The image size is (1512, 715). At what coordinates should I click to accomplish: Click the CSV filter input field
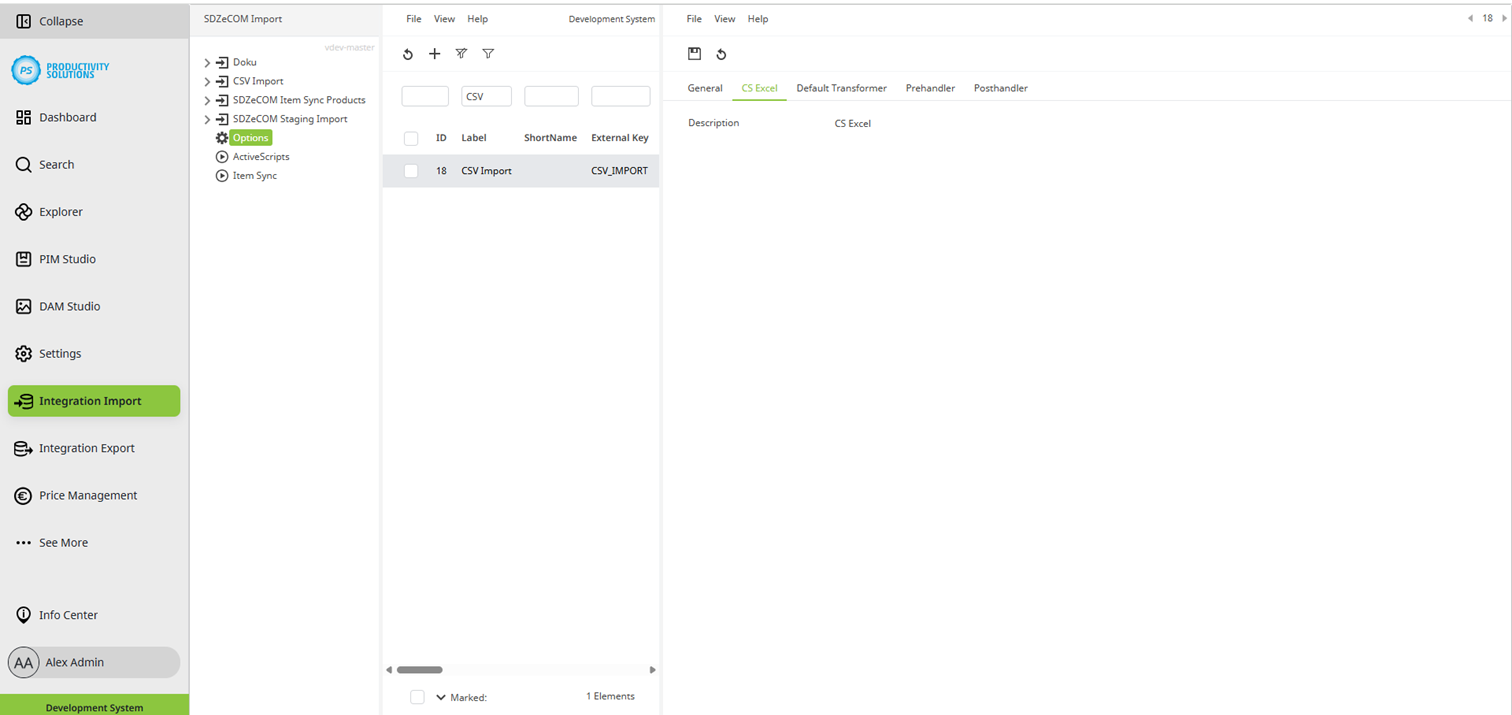[486, 95]
